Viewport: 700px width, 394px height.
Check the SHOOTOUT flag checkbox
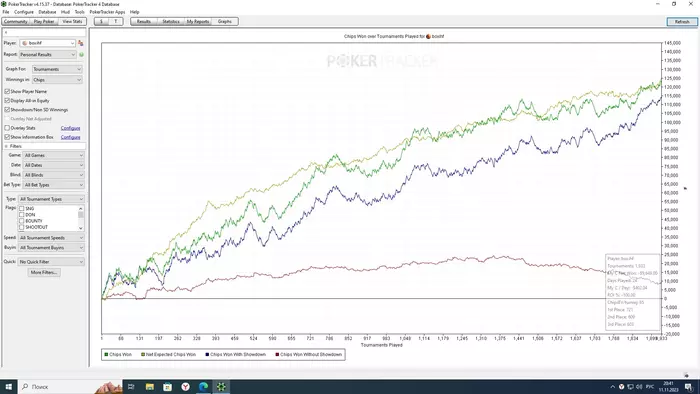21,227
